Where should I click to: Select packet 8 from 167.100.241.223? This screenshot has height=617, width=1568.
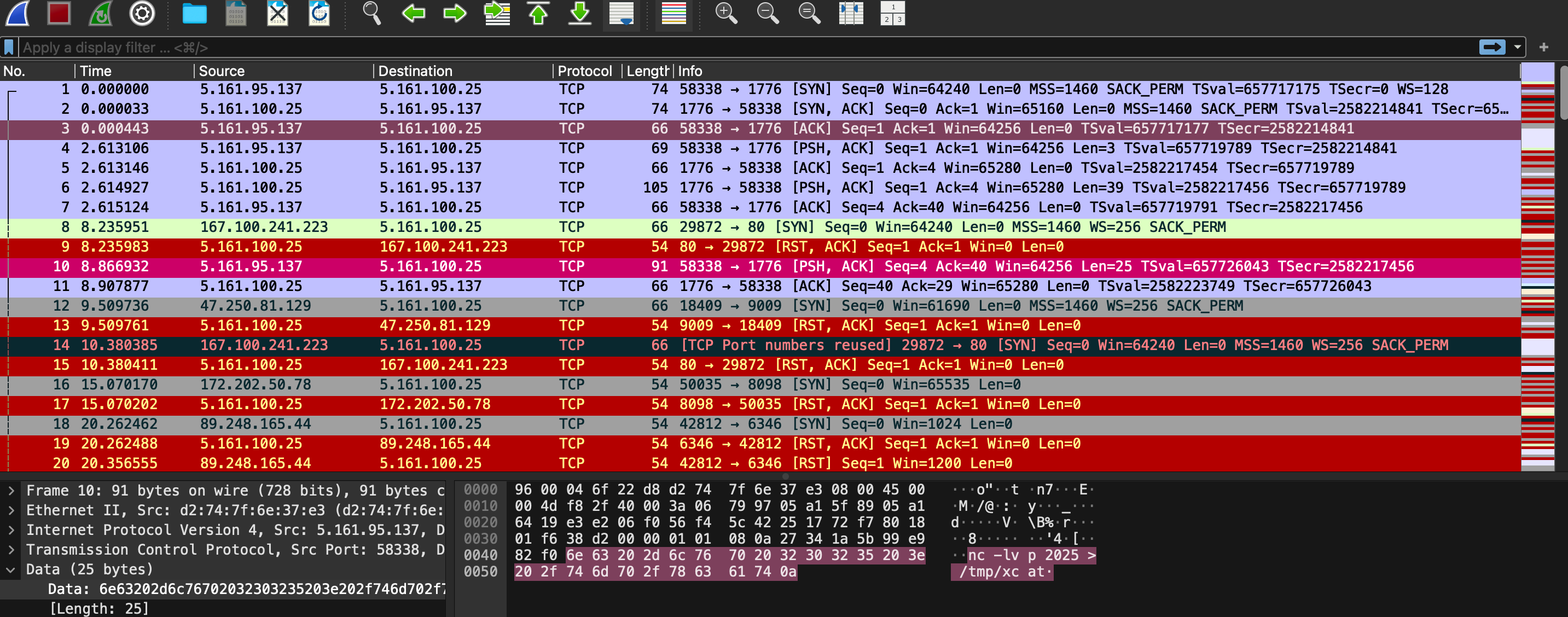759,227
